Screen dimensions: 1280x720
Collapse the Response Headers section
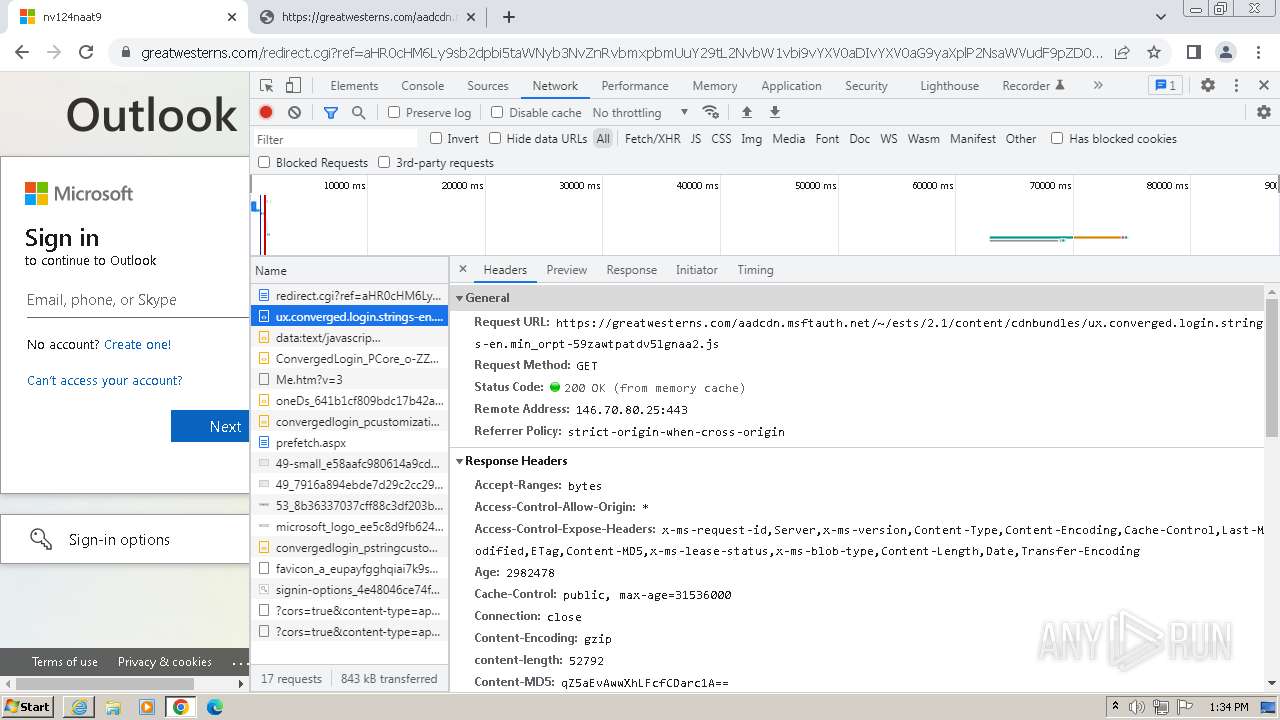(x=460, y=461)
